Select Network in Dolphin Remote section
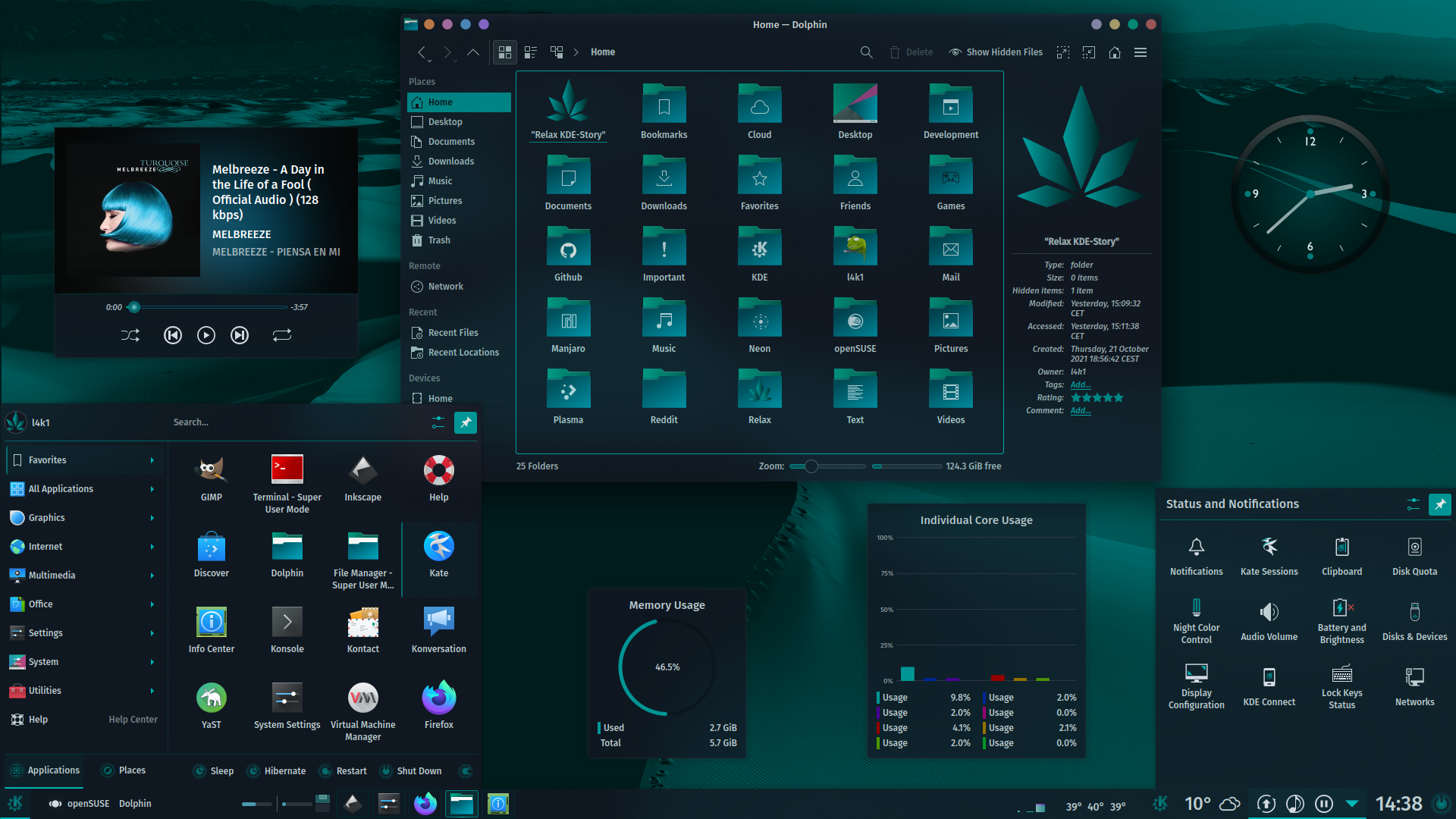This screenshot has height=819, width=1456. tap(459, 287)
